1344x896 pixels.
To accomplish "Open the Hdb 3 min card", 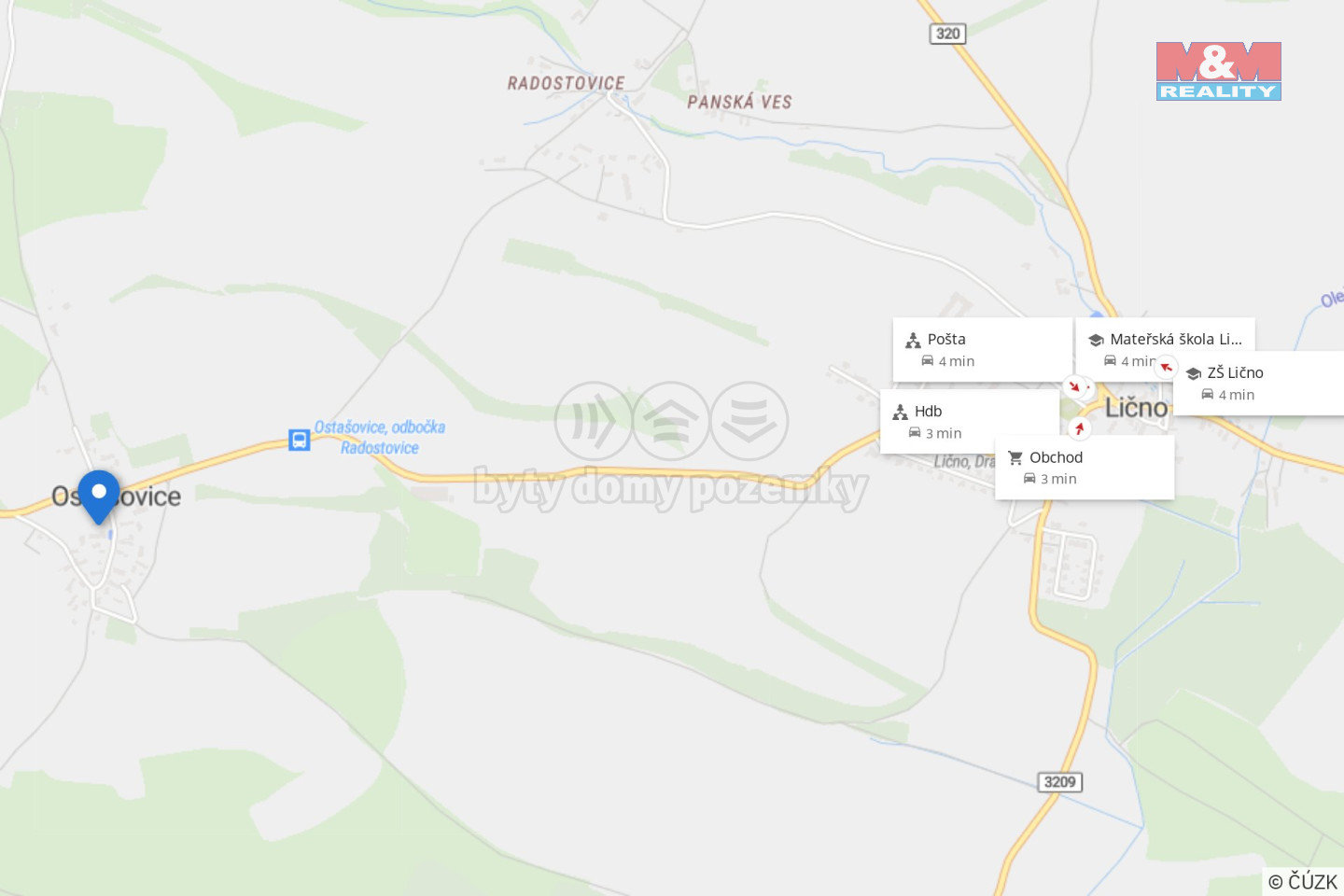I will (x=970, y=421).
